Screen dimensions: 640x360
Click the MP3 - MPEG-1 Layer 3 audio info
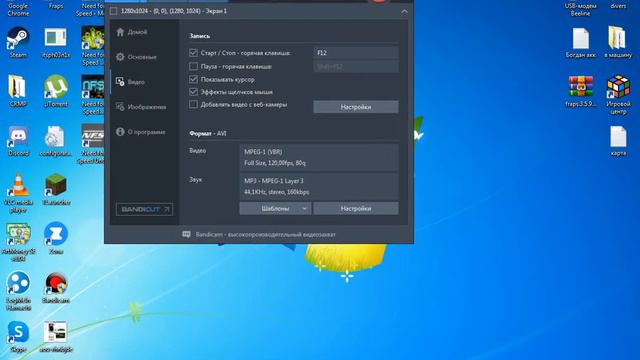pyautogui.click(x=318, y=186)
